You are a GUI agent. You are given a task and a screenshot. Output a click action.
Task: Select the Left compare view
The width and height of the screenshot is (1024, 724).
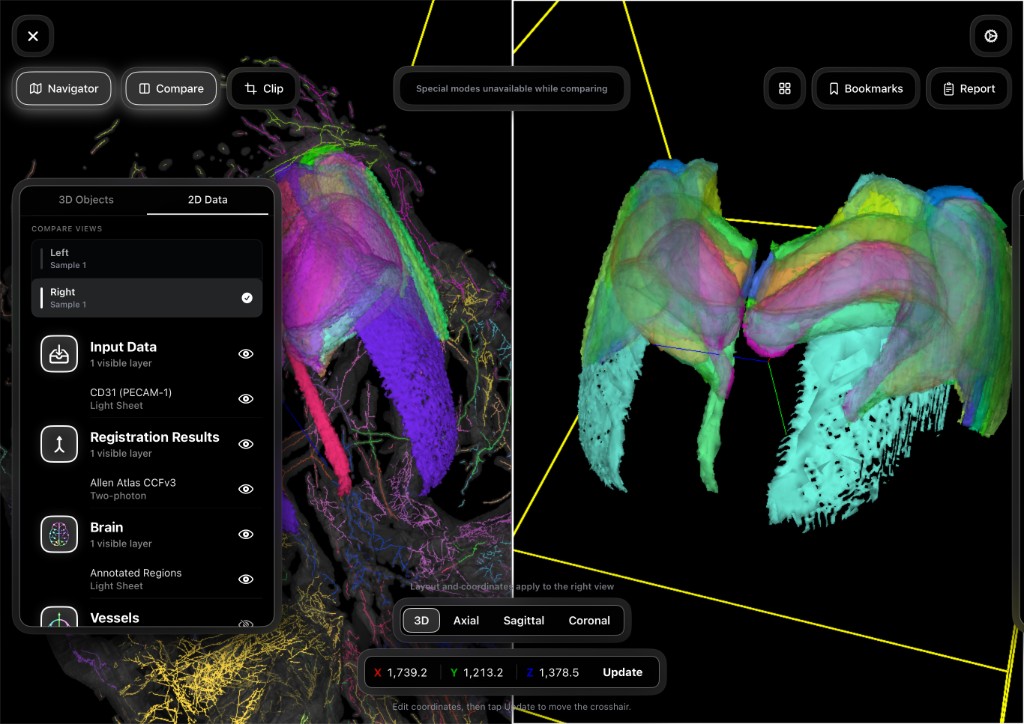pyautogui.click(x=147, y=259)
